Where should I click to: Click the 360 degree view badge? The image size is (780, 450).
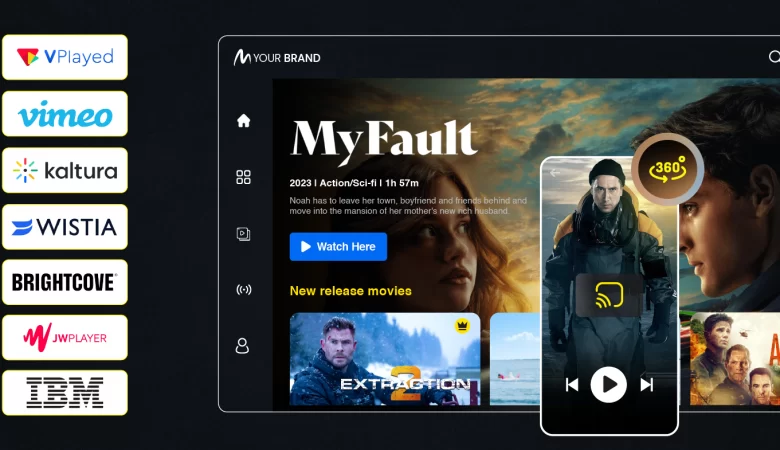click(668, 169)
